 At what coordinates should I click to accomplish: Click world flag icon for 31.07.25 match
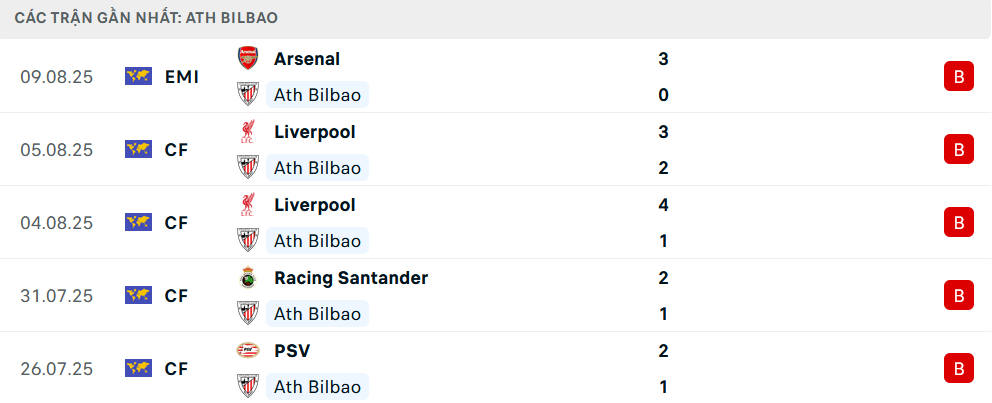click(x=138, y=295)
